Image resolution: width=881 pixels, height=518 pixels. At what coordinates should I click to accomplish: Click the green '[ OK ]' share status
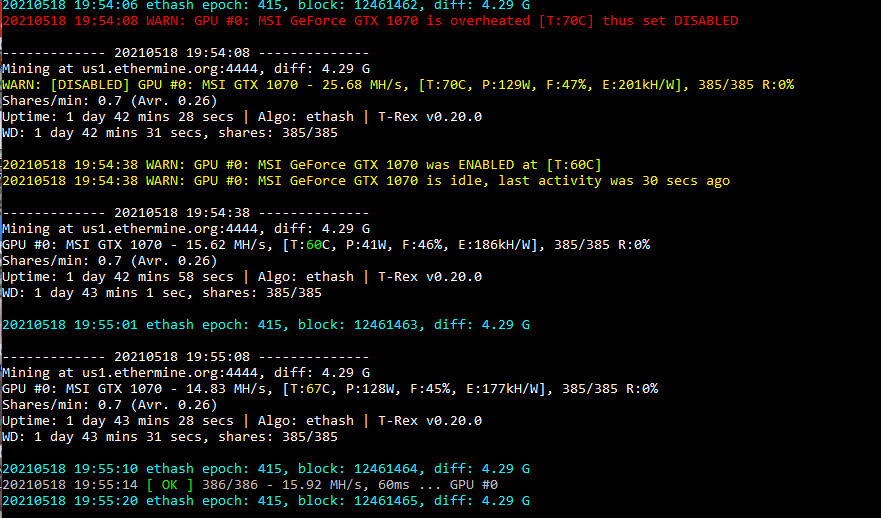tap(170, 485)
